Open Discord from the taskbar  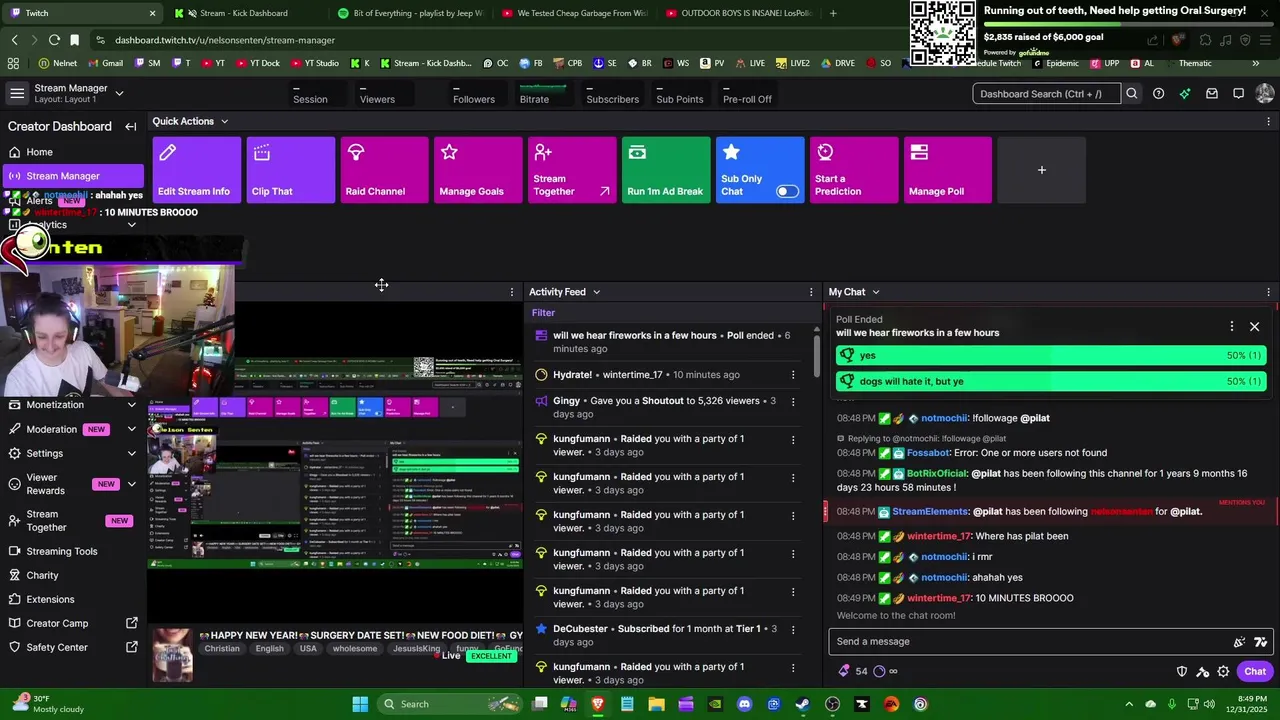click(744, 704)
